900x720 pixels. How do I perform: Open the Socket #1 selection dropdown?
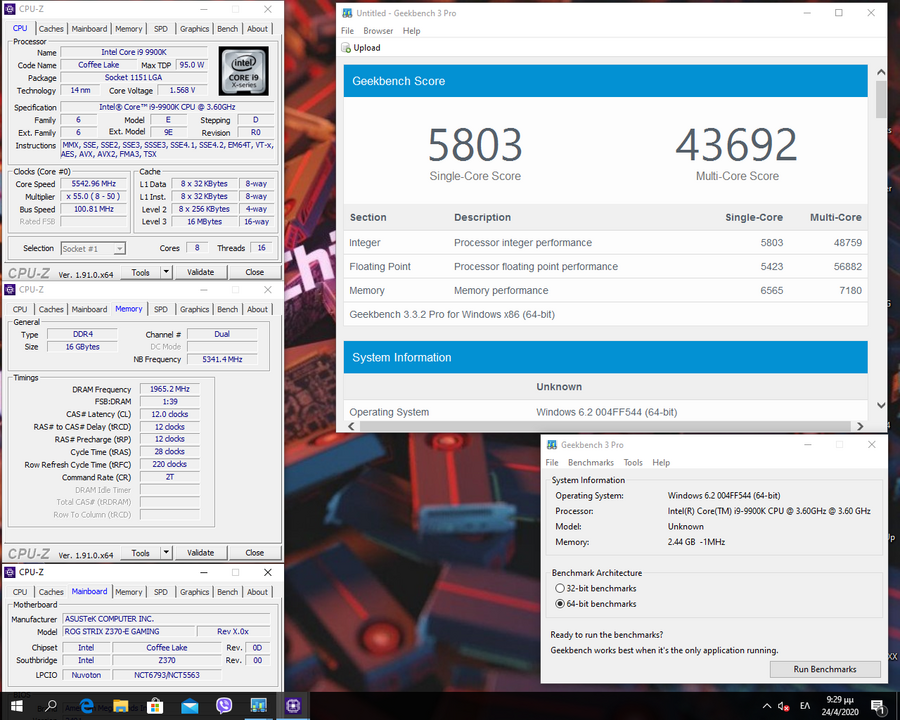(93, 249)
